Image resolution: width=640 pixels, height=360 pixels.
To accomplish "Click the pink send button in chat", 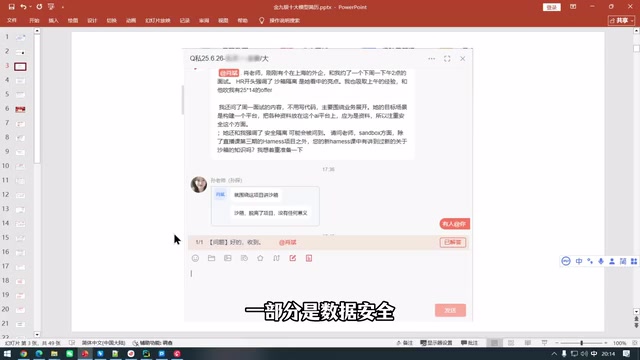I will (x=450, y=310).
